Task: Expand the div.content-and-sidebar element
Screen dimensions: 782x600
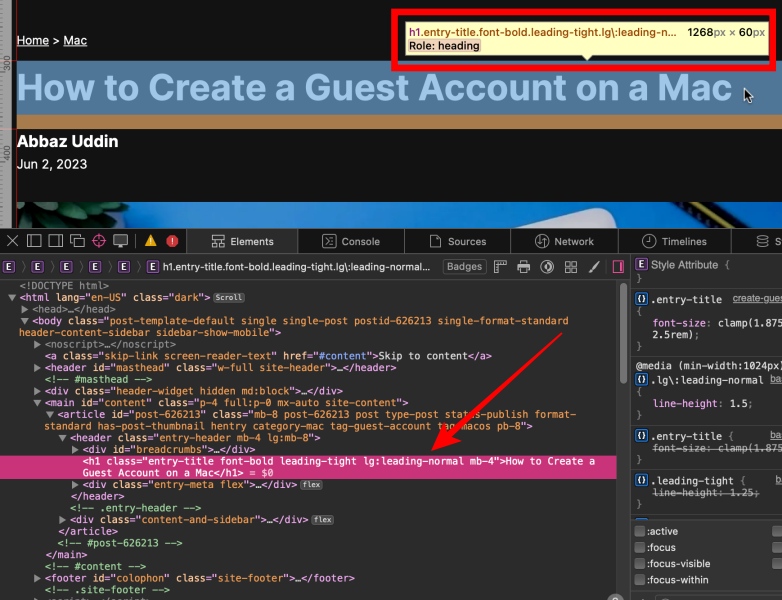Action: click(62, 520)
